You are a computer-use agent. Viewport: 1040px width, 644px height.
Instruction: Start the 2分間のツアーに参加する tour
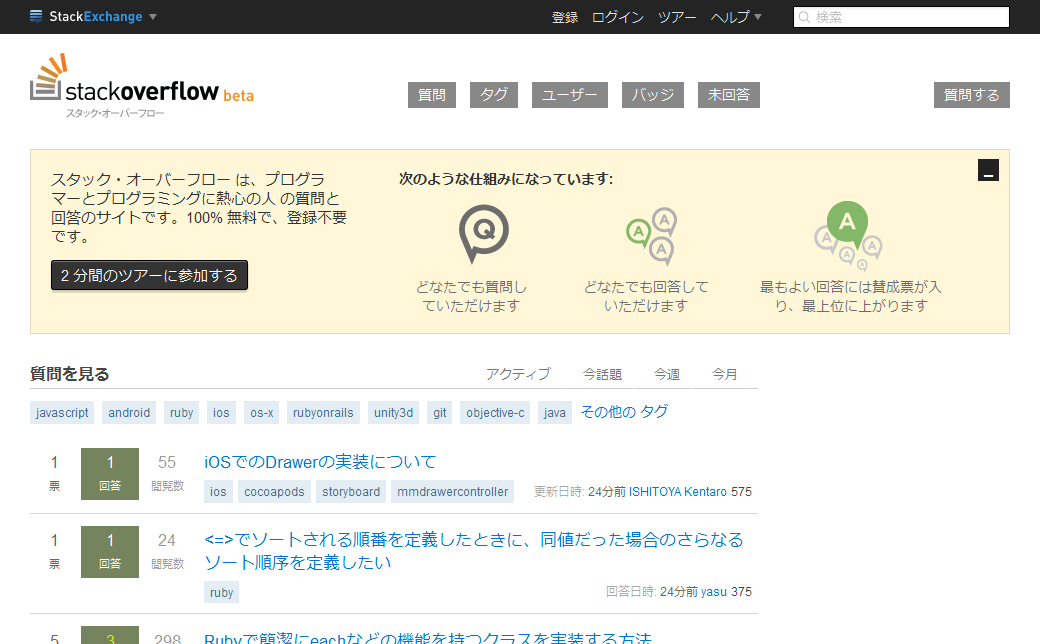pyautogui.click(x=149, y=275)
